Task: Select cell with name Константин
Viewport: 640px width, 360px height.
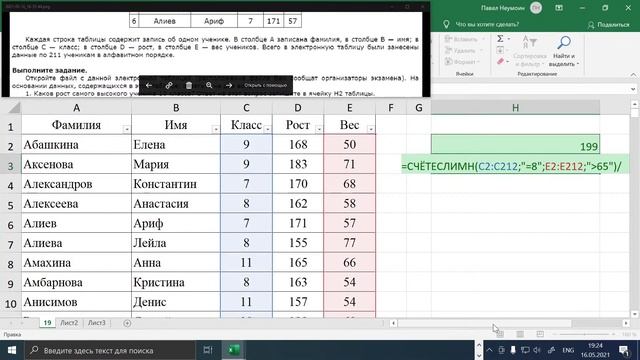Action: pyautogui.click(x=176, y=184)
